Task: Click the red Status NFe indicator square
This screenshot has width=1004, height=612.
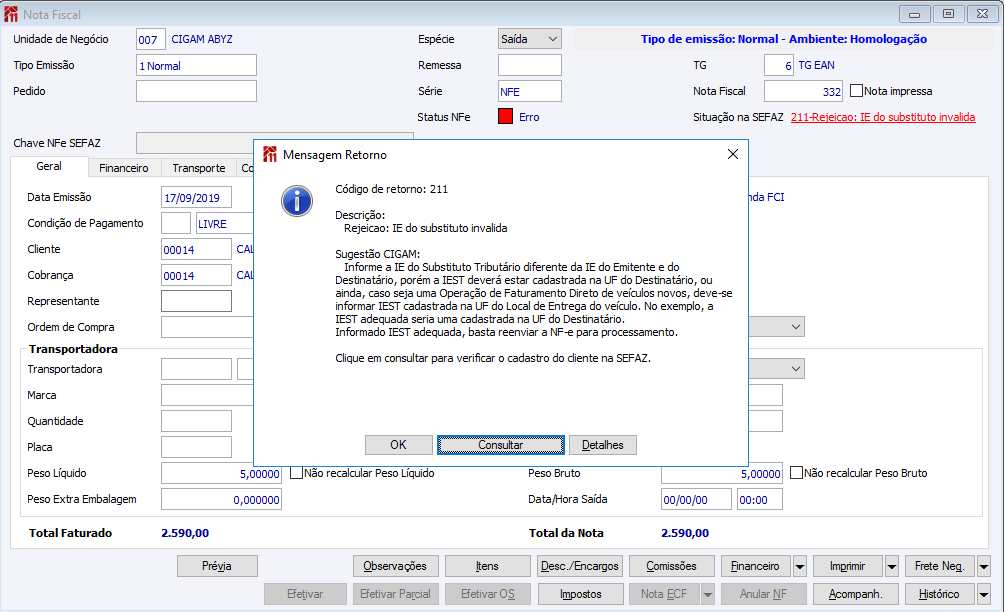Action: coord(505,117)
